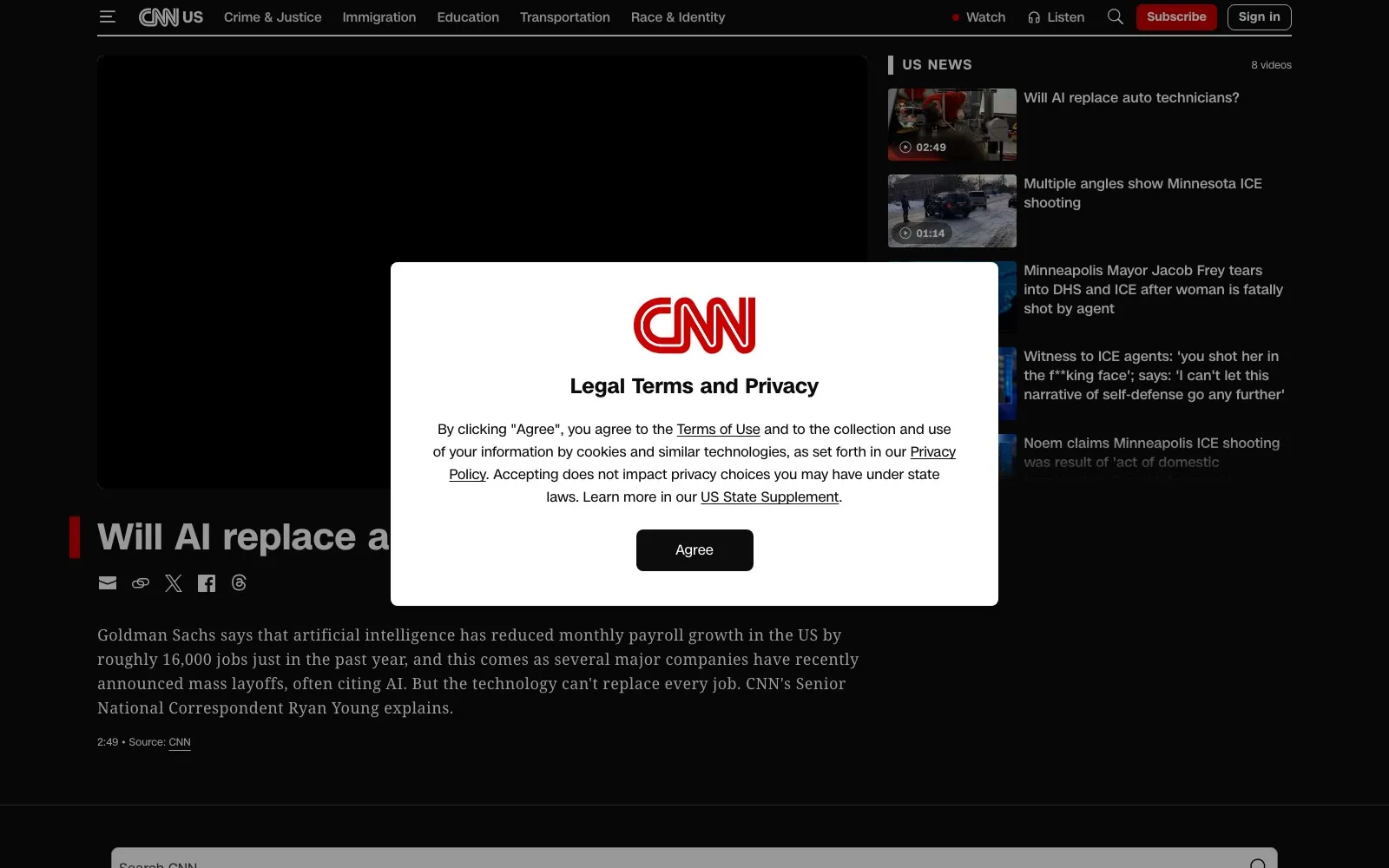The image size is (1389, 868).
Task: Click the Listen headphones link
Action: 1056,16
